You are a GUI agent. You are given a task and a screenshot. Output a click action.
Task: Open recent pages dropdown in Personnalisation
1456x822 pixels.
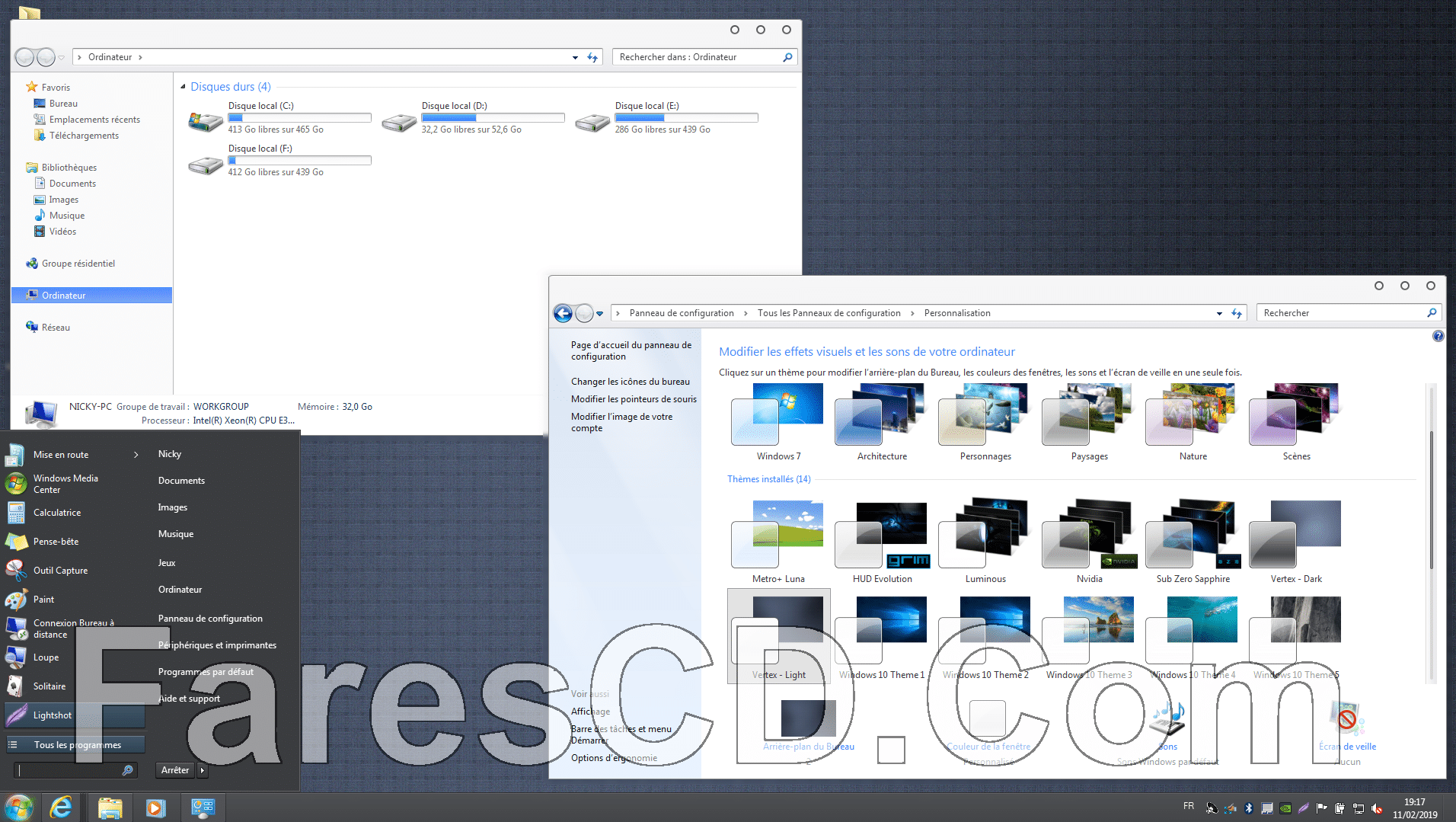[x=600, y=314]
